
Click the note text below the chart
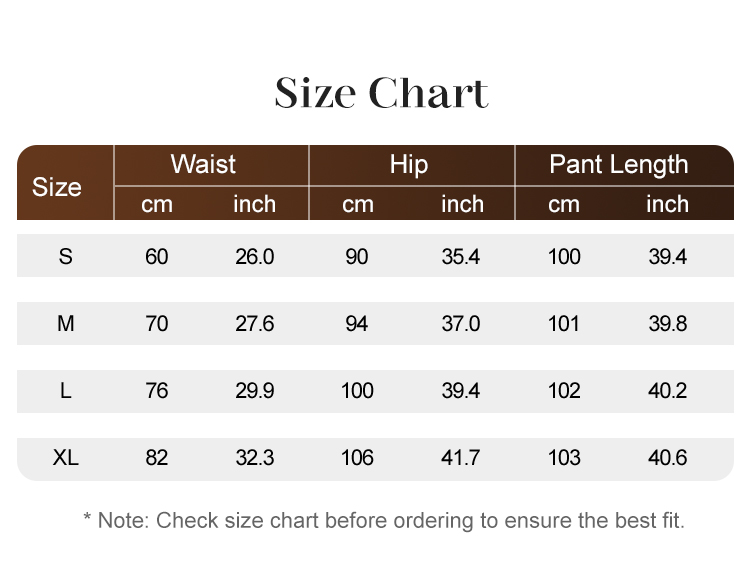384,520
